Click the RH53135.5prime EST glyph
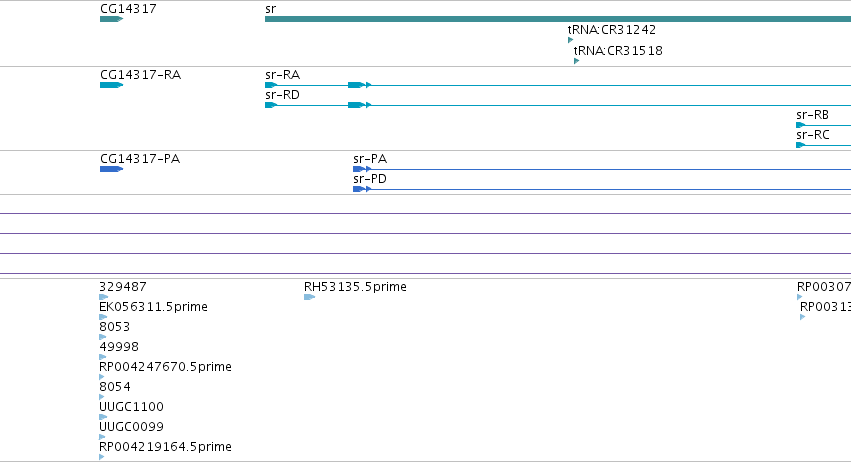This screenshot has height=462, width=851. [x=309, y=297]
